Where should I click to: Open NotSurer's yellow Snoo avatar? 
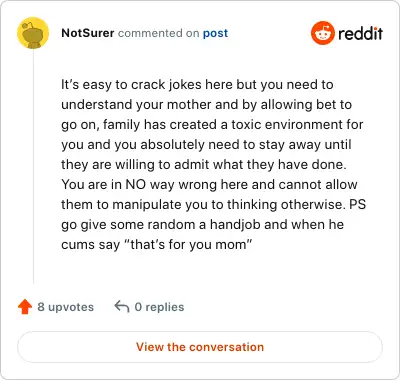click(33, 33)
